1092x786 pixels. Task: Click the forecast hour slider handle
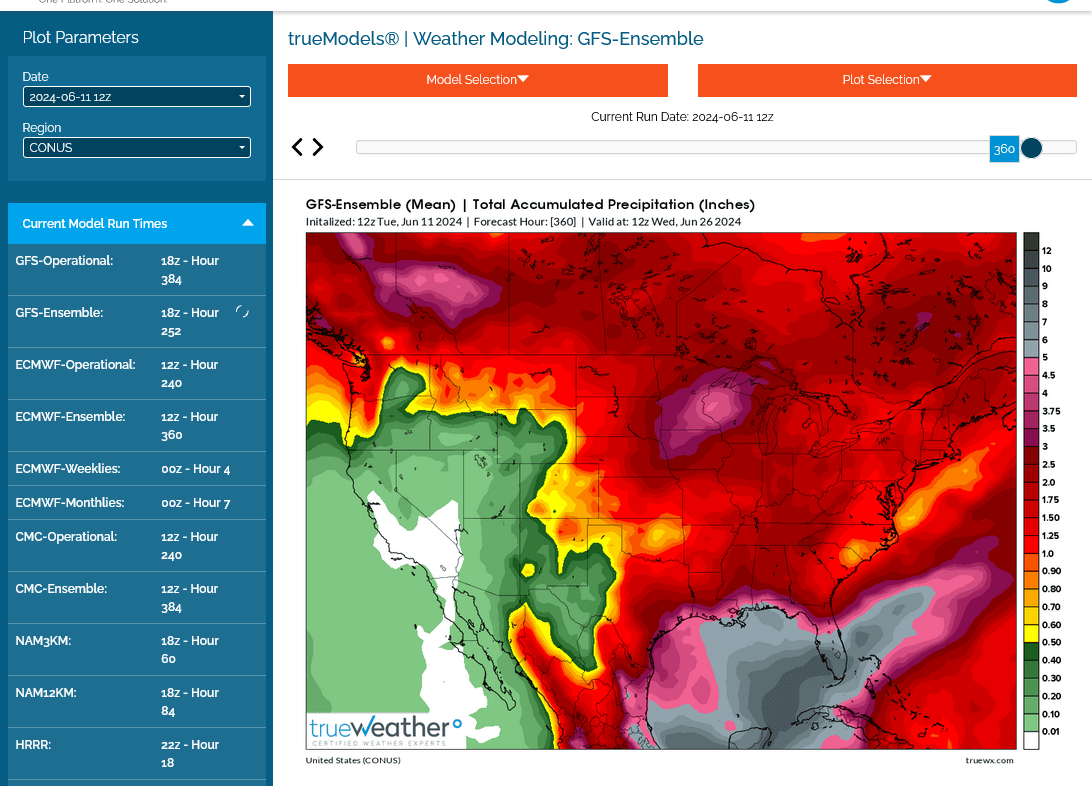[x=1031, y=148]
